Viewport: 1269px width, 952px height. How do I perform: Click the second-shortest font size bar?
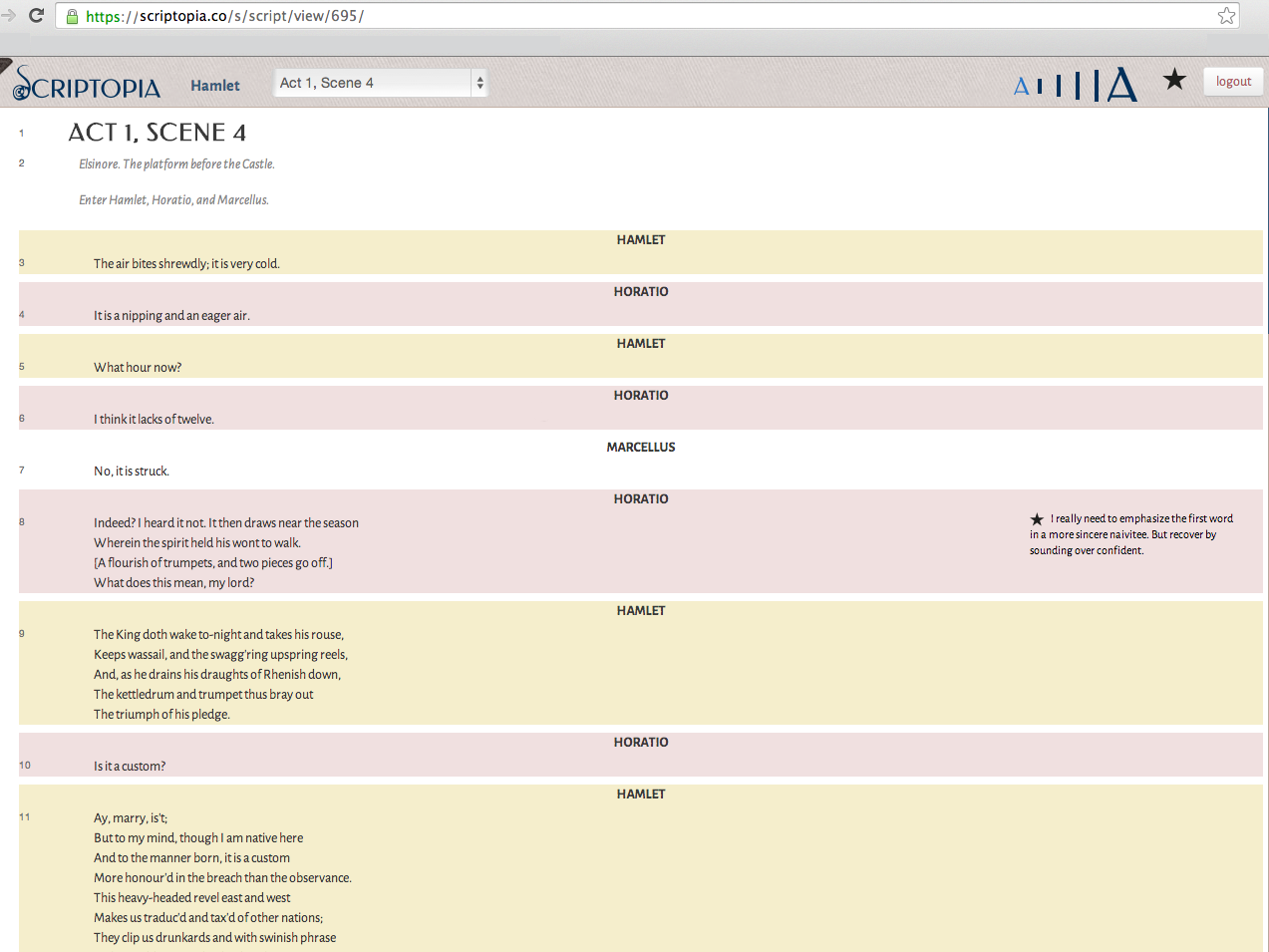pyautogui.click(x=1058, y=86)
